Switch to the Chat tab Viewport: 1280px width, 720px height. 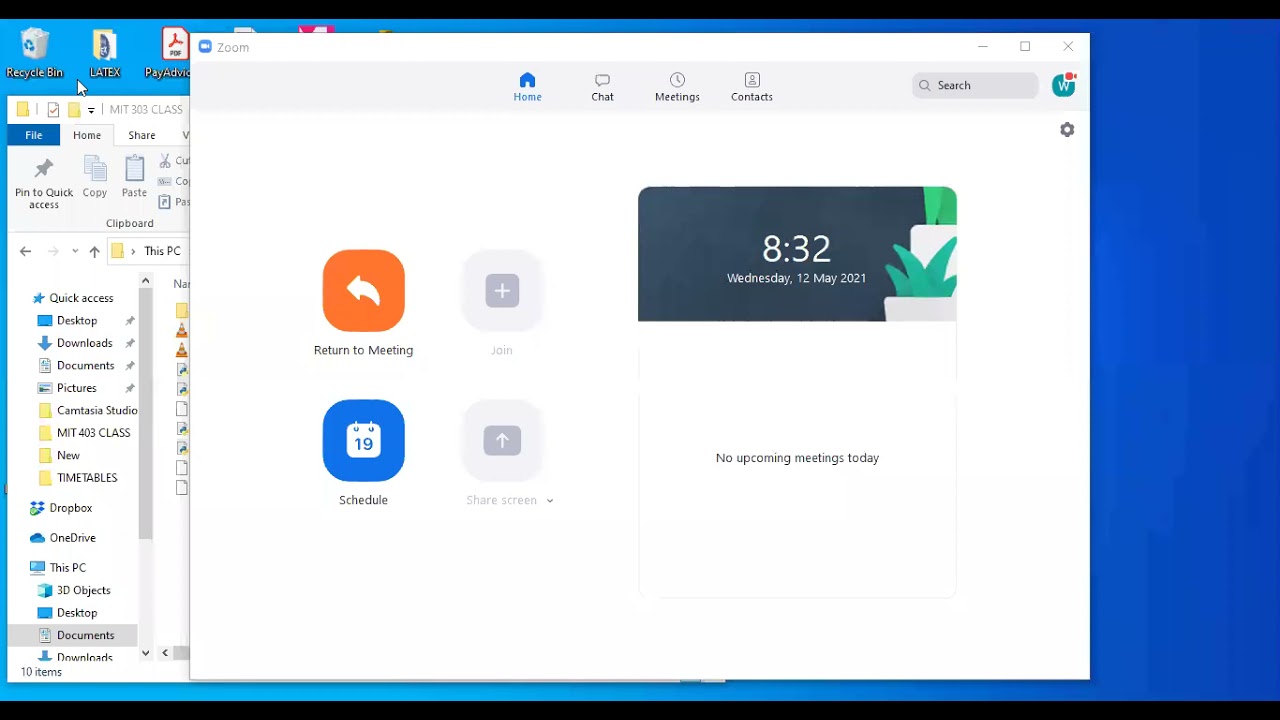602,87
